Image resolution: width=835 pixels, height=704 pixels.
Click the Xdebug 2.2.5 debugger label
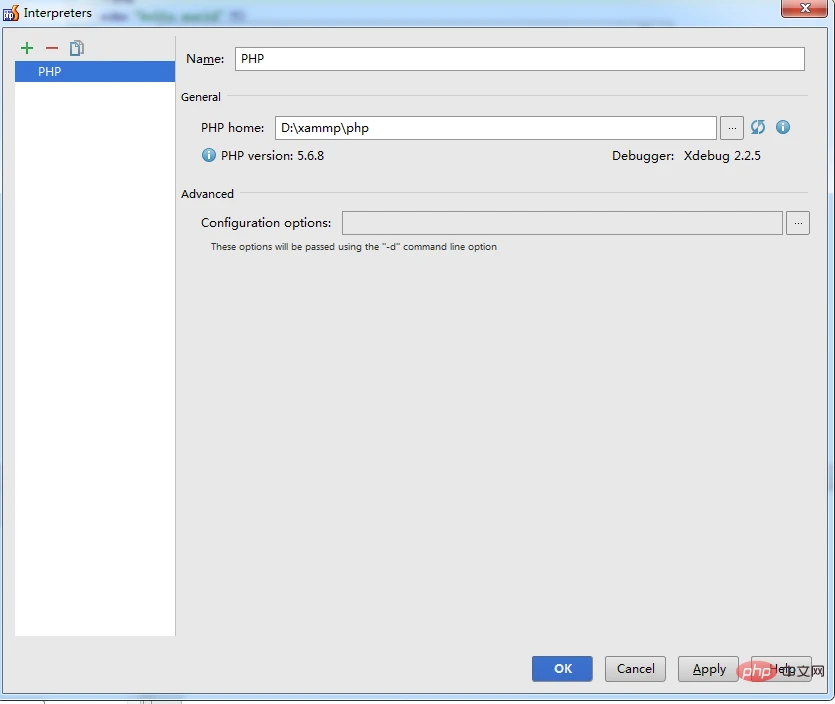[x=722, y=156]
